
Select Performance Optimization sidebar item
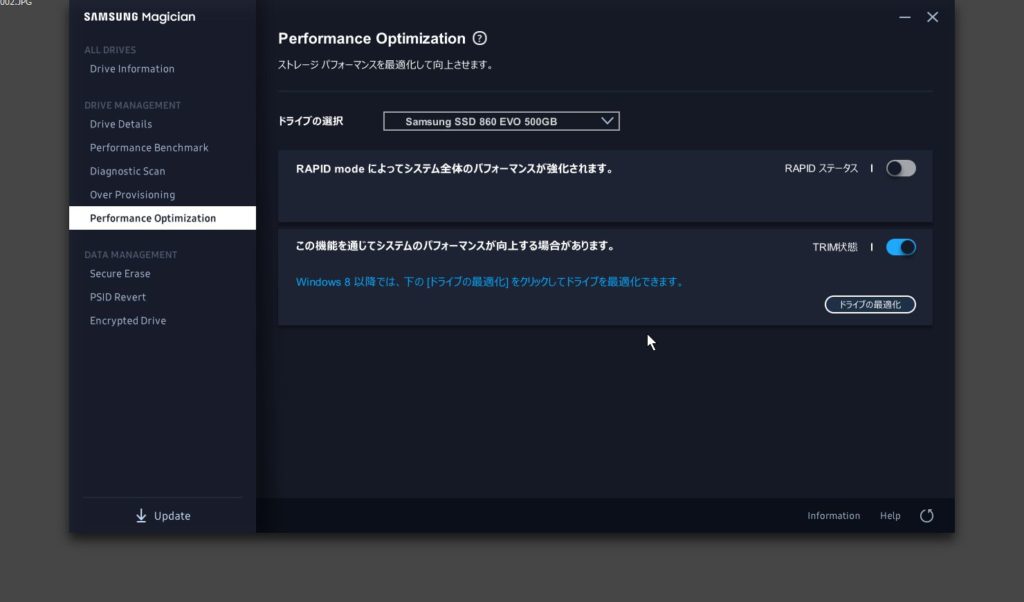pyautogui.click(x=163, y=218)
